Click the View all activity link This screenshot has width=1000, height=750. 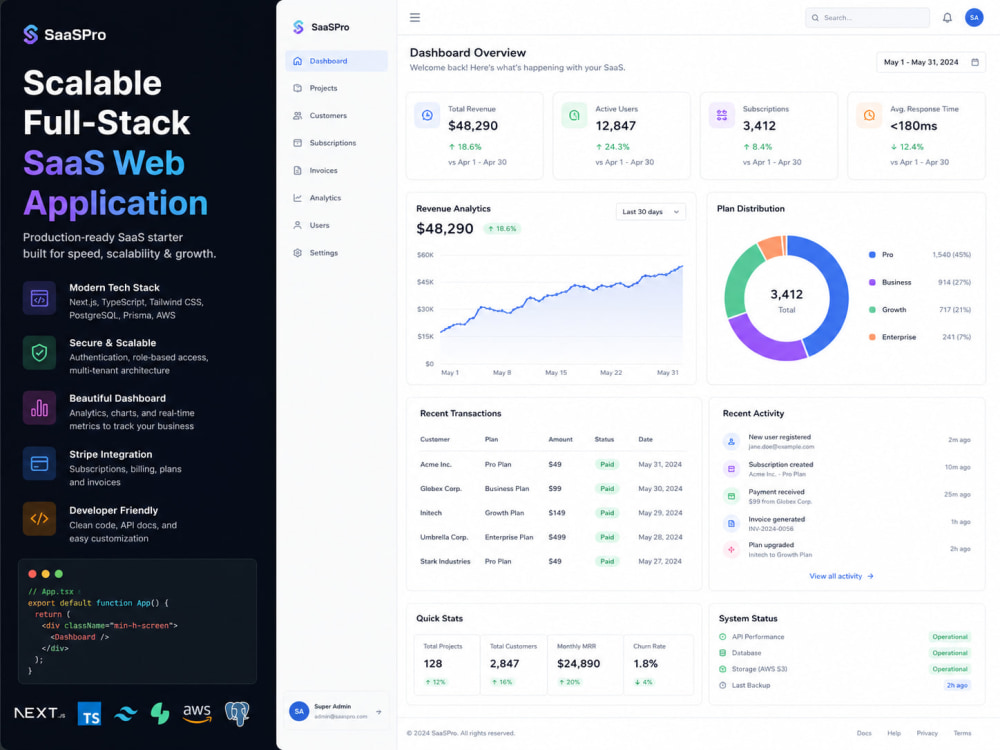pos(841,576)
